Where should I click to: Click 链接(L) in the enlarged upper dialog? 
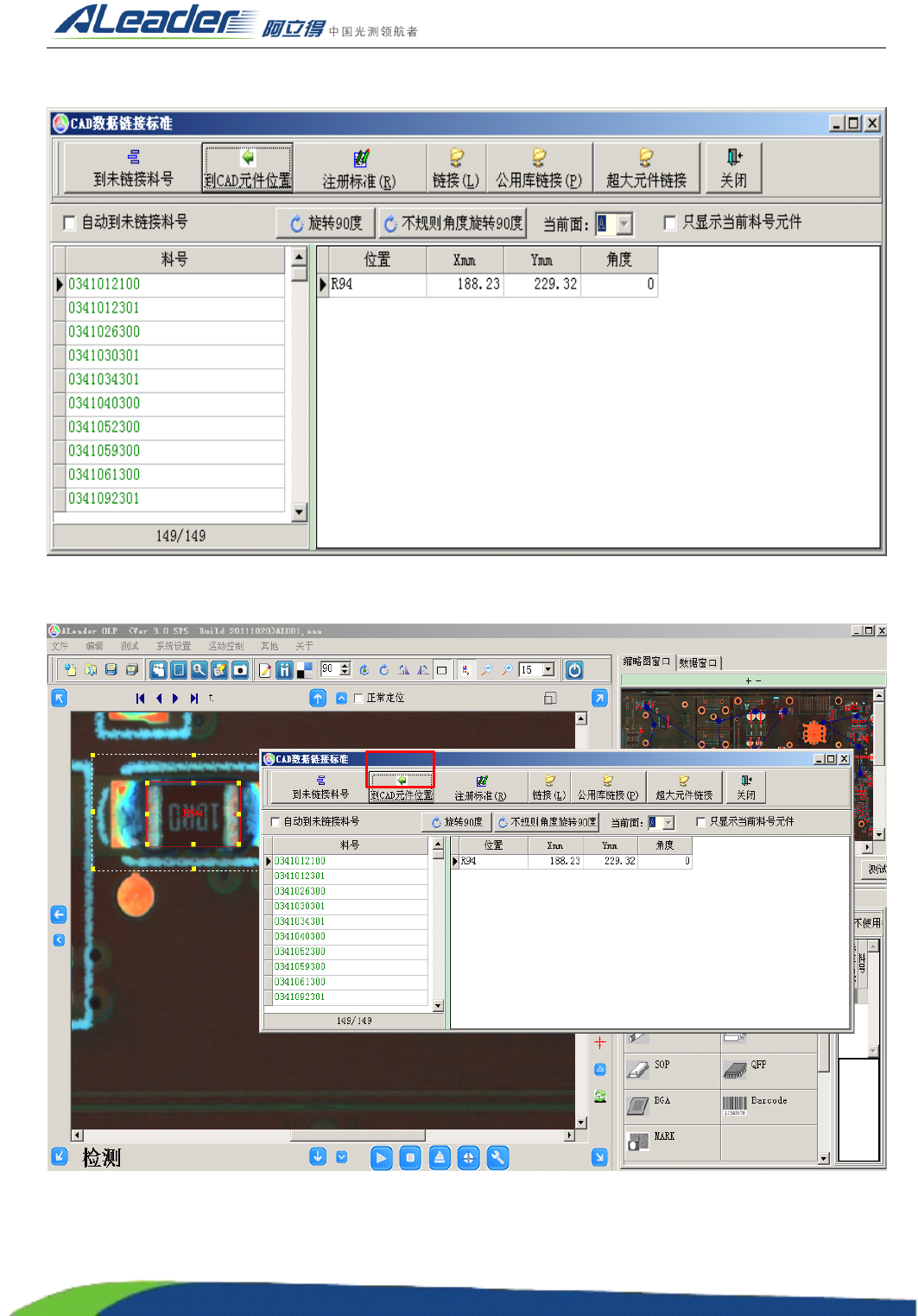pyautogui.click(x=456, y=168)
